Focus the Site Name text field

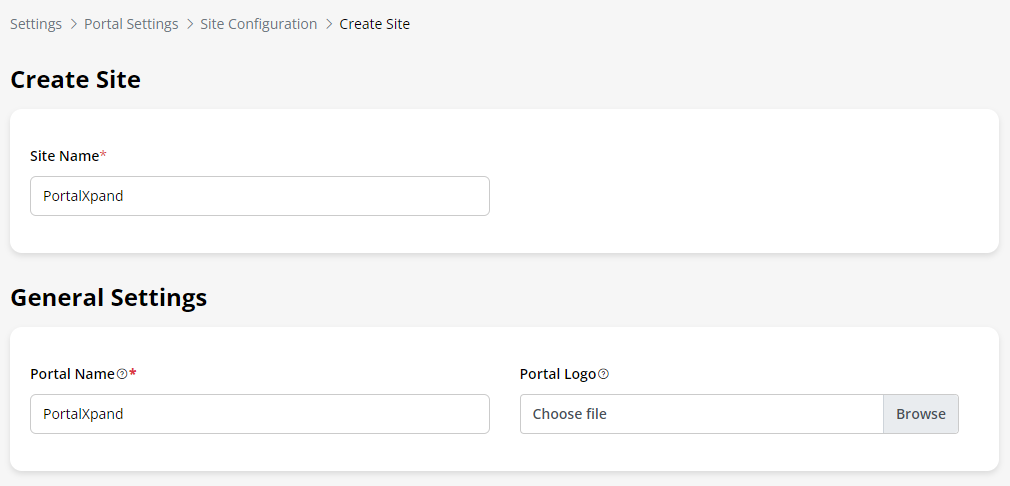260,196
